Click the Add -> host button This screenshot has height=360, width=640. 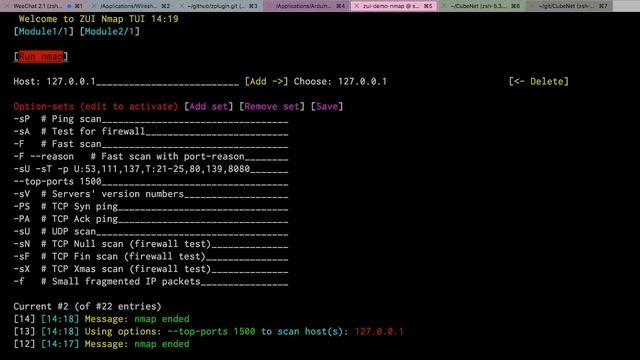[266, 82]
